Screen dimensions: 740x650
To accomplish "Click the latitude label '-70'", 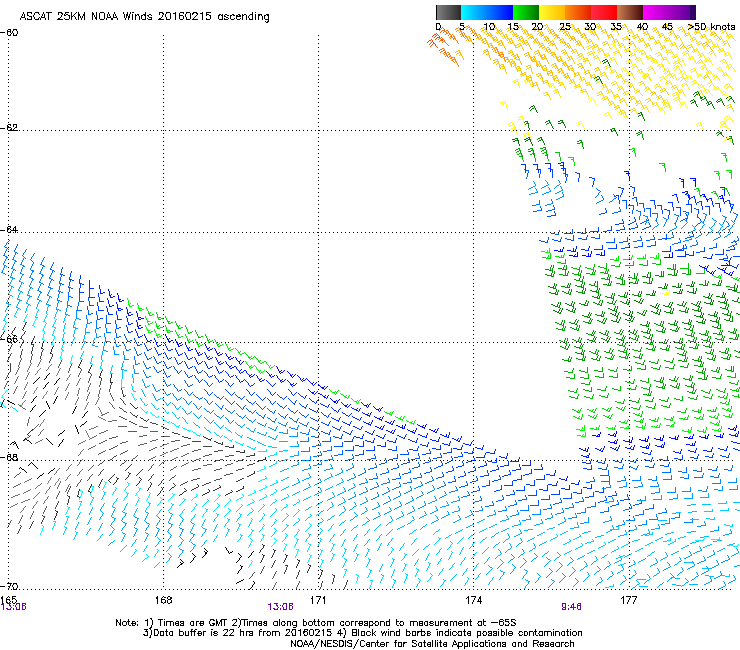I will pyautogui.click(x=9, y=586).
